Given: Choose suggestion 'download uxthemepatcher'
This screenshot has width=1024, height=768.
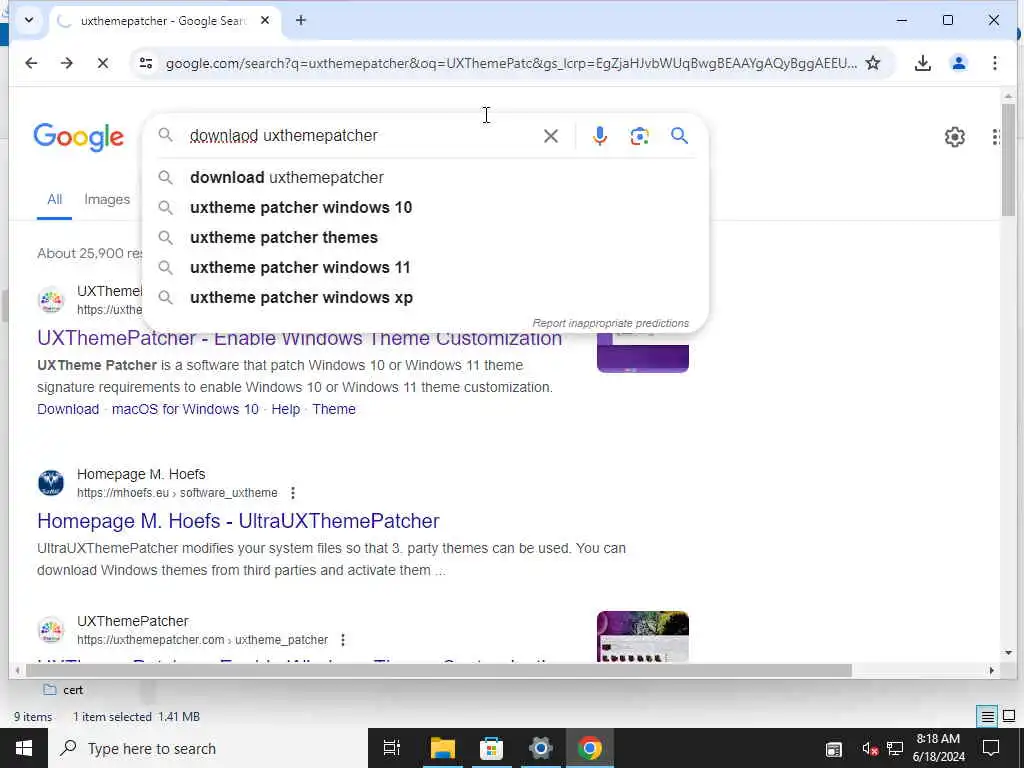Looking at the screenshot, I should [x=425, y=178].
